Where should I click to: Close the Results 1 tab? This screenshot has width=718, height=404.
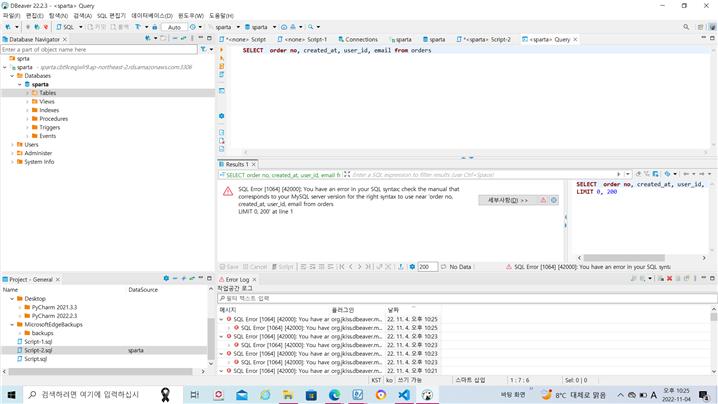pyautogui.click(x=254, y=164)
